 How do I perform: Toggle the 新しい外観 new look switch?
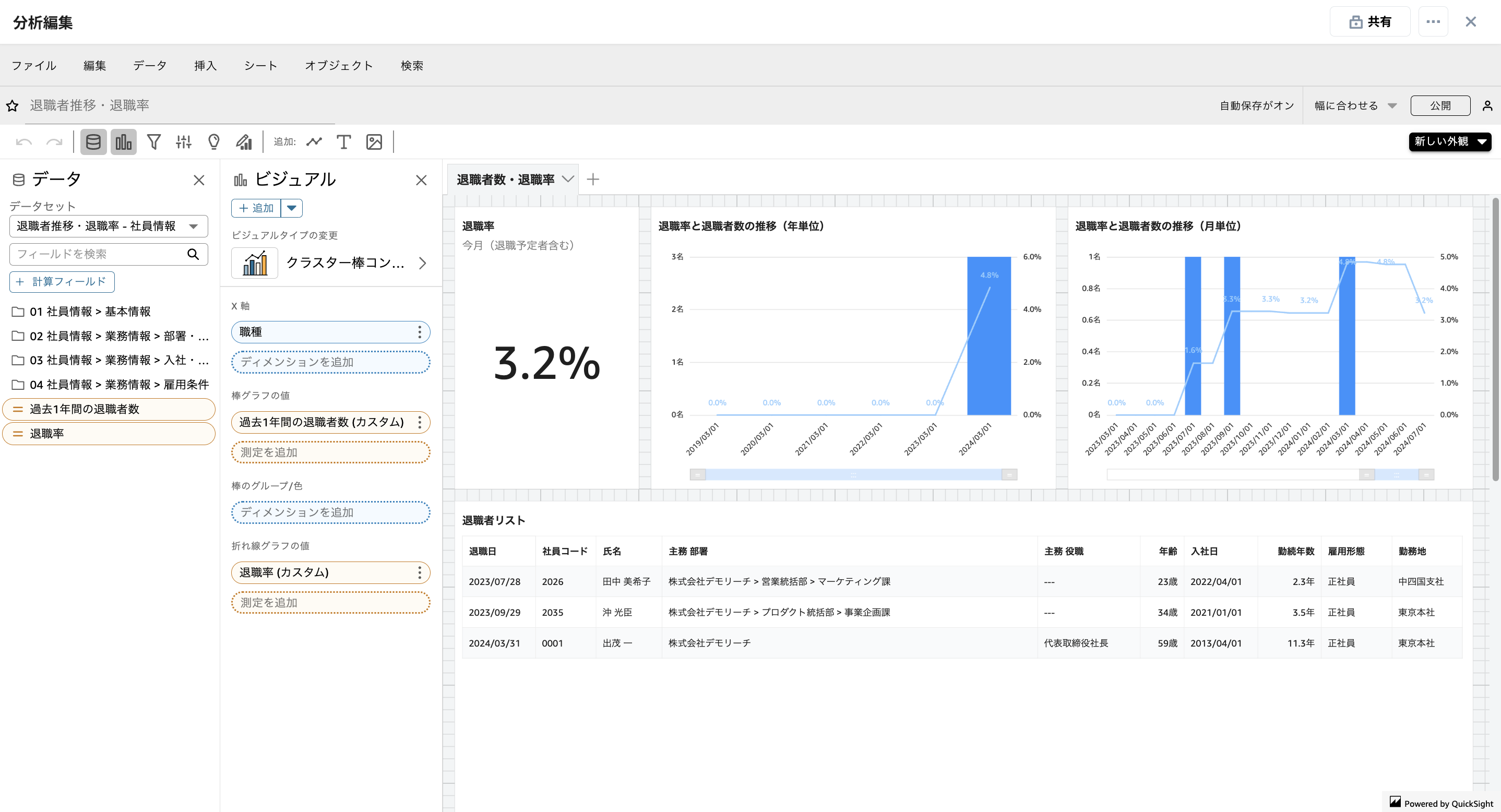click(1450, 141)
